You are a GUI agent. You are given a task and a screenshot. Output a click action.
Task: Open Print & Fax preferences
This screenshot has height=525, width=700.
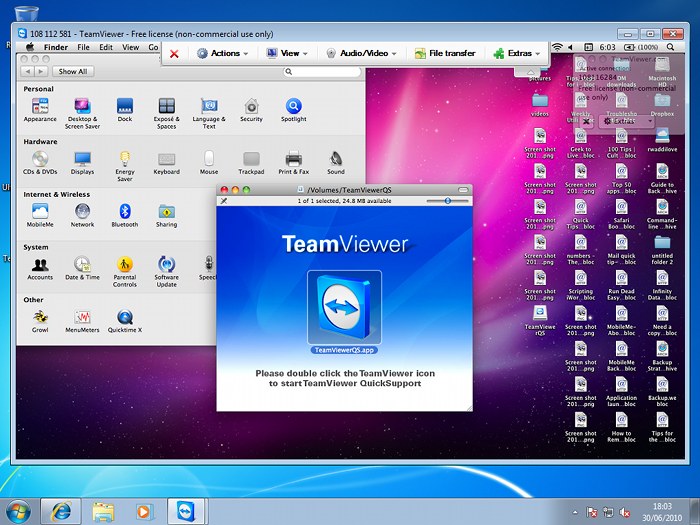(293, 162)
